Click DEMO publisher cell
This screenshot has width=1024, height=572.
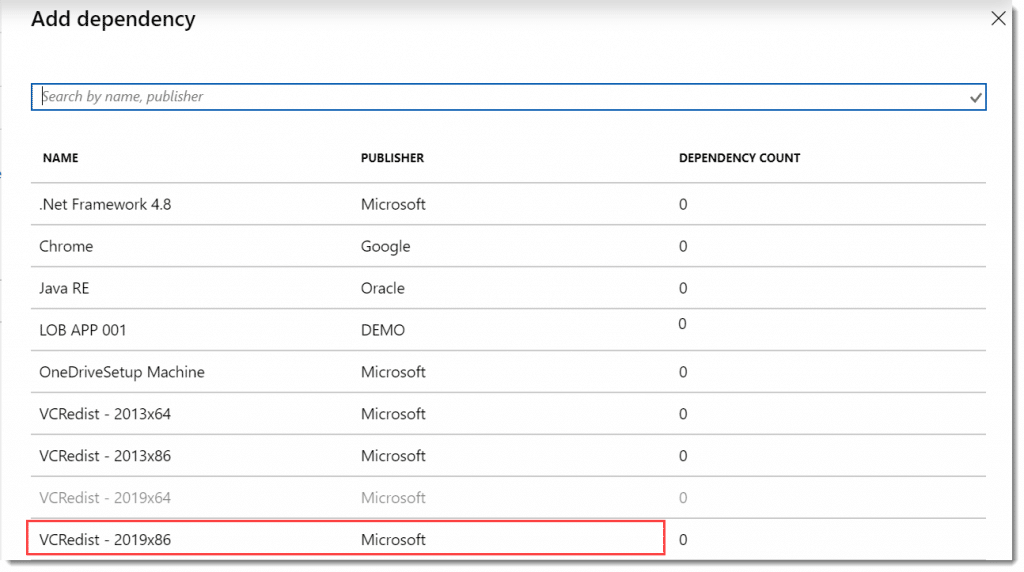coord(383,330)
